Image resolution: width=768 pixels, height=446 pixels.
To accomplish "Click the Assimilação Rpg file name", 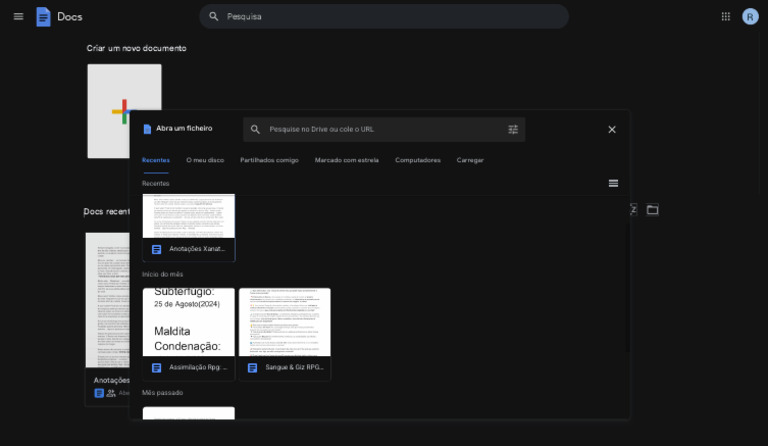I will (x=198, y=367).
